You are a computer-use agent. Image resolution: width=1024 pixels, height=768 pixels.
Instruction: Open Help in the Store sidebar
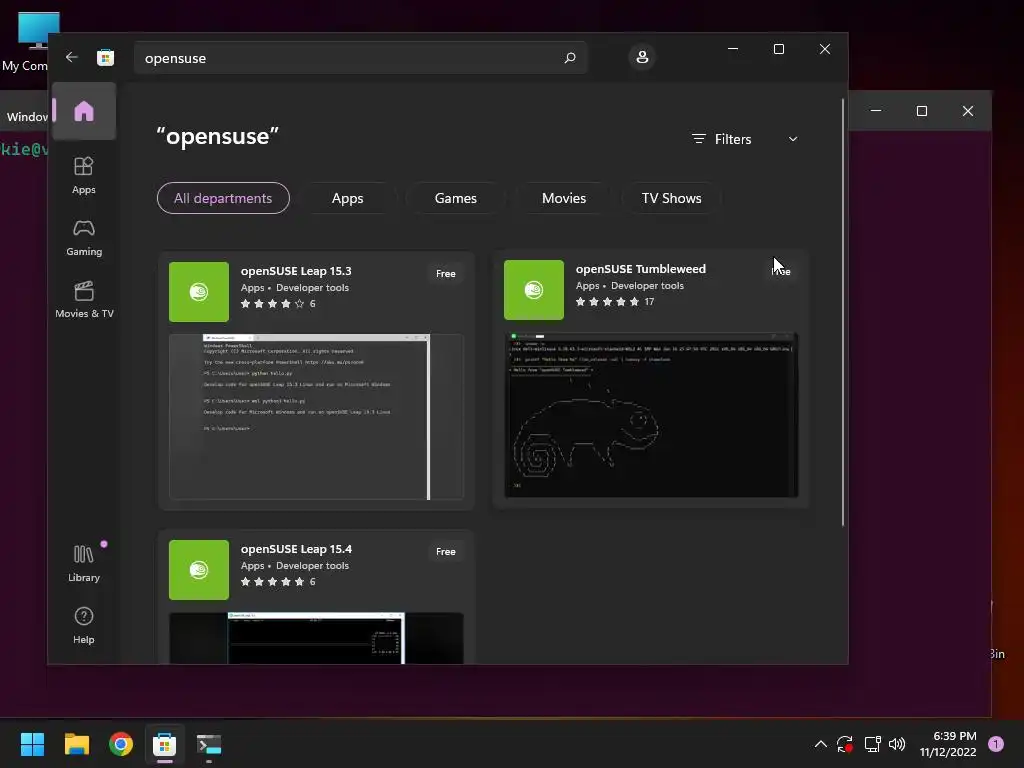[84, 626]
